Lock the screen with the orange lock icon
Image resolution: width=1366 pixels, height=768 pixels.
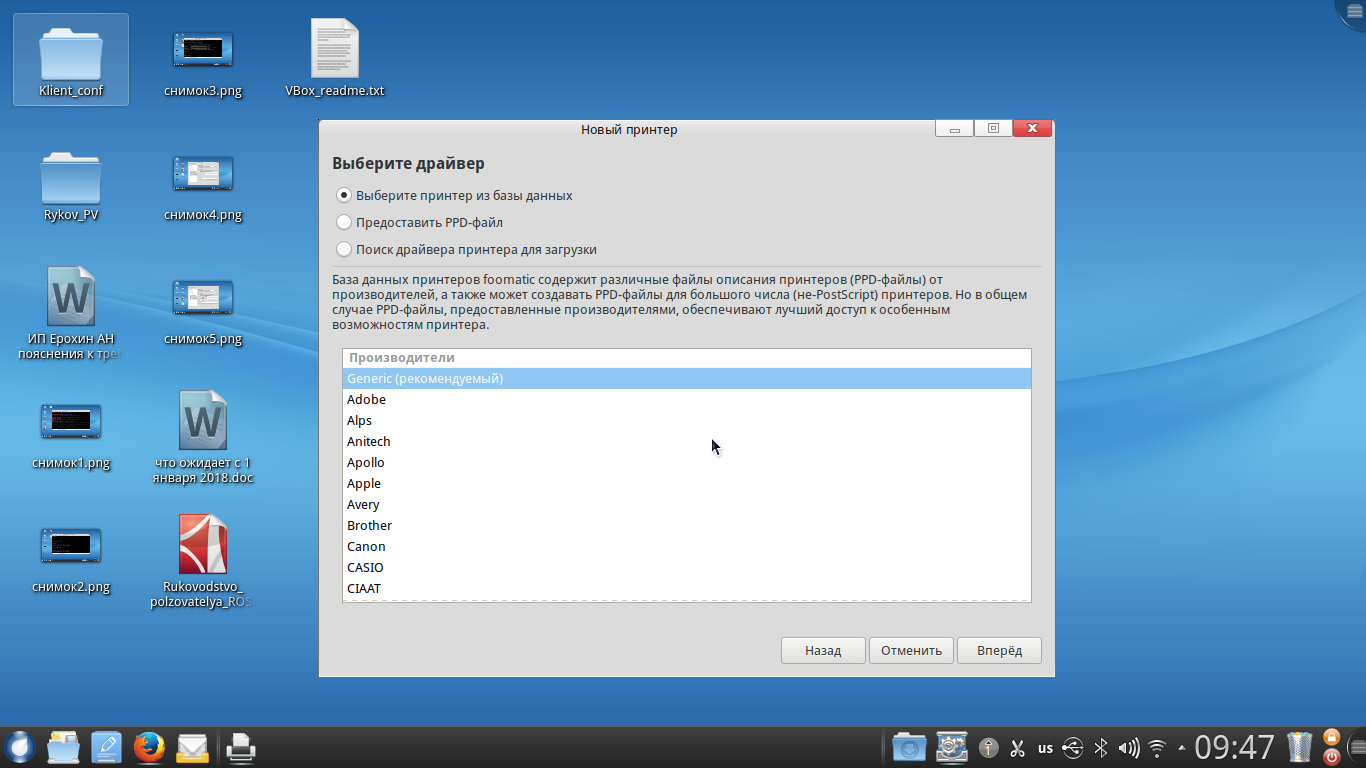click(1332, 737)
